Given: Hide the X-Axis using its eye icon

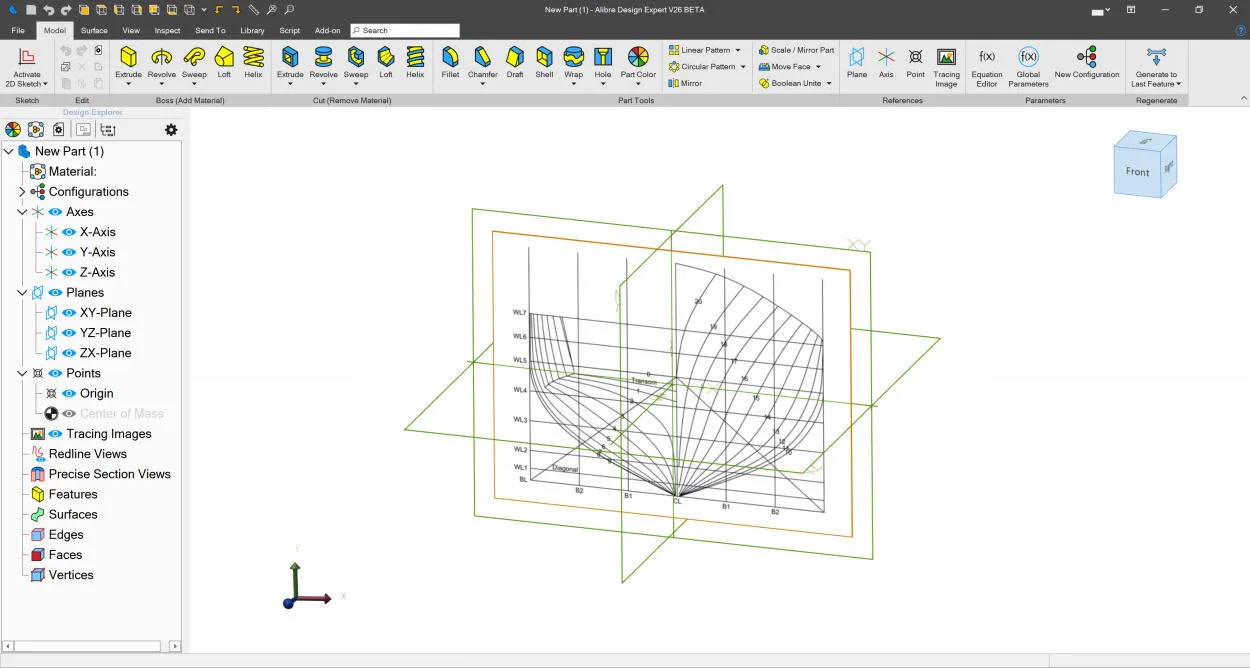Looking at the screenshot, I should click(70, 232).
